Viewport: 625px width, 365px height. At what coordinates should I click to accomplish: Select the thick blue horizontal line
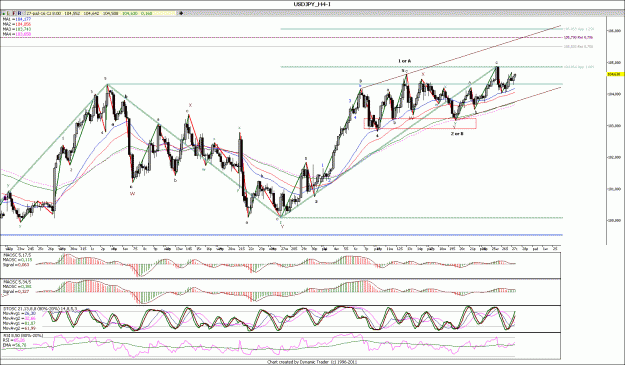(281, 235)
